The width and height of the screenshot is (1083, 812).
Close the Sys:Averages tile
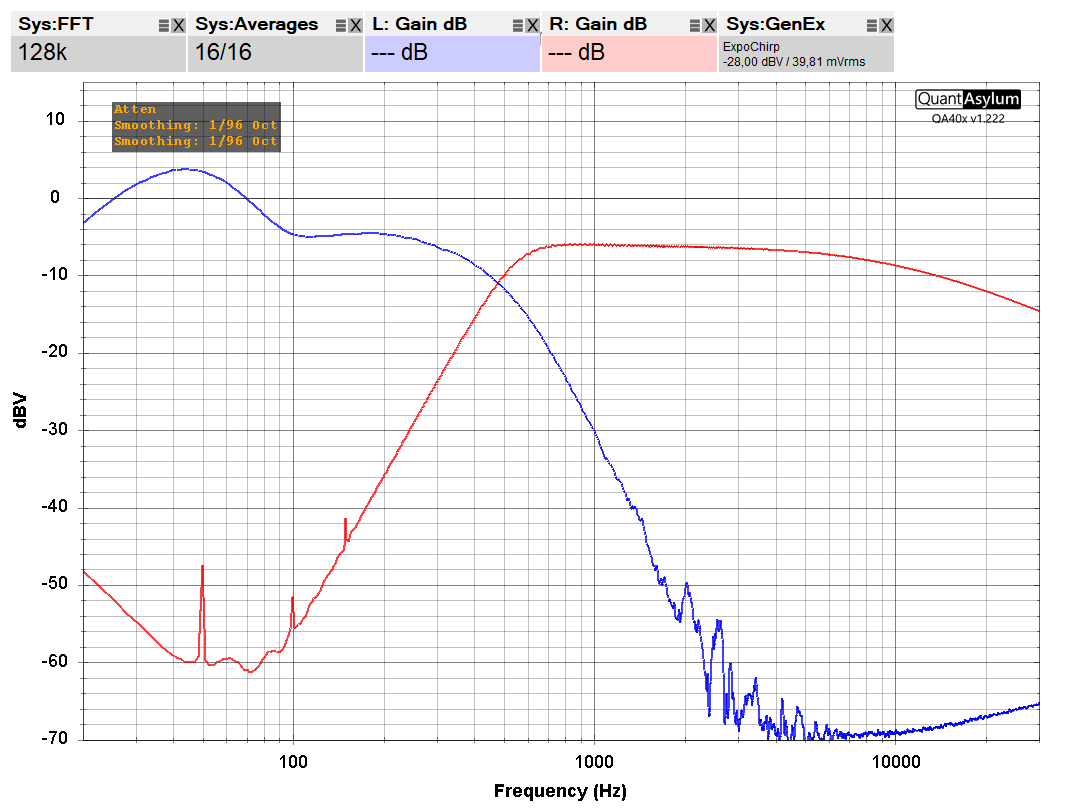point(356,26)
